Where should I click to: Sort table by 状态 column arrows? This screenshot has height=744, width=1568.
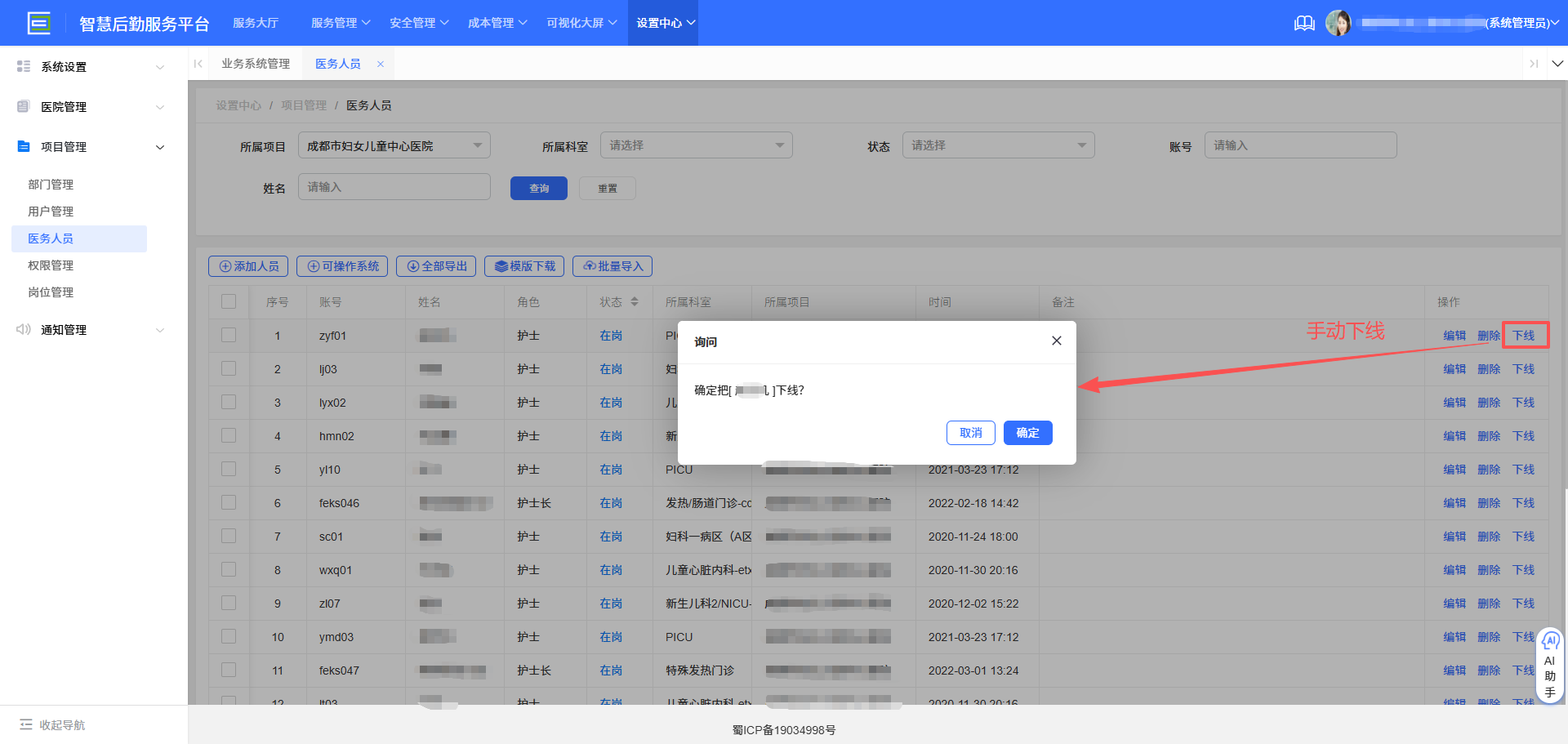click(x=635, y=302)
